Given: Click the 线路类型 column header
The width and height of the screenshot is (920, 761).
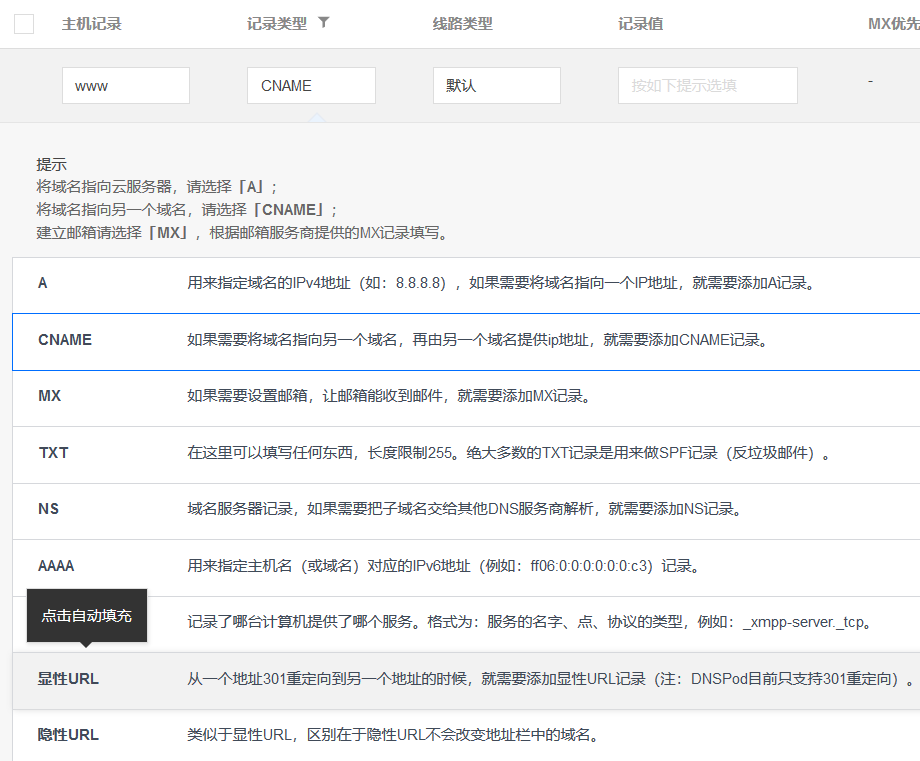Looking at the screenshot, I should (462, 24).
